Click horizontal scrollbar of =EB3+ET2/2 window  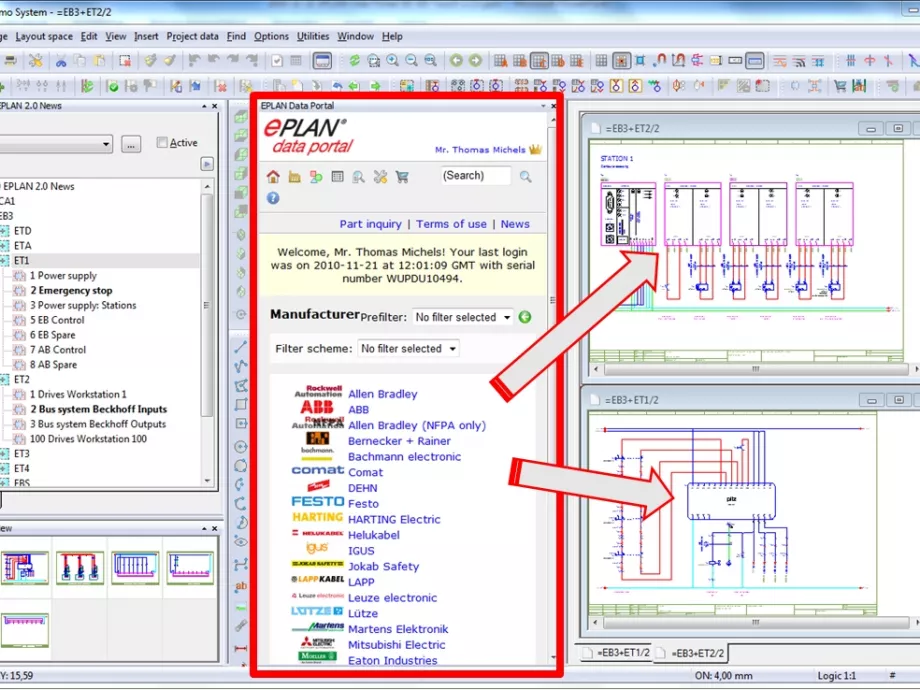pyautogui.click(x=756, y=369)
